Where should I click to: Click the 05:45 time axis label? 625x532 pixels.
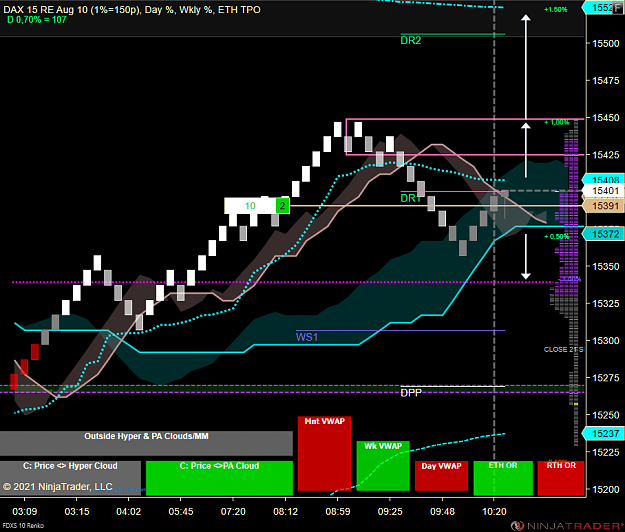[x=181, y=511]
